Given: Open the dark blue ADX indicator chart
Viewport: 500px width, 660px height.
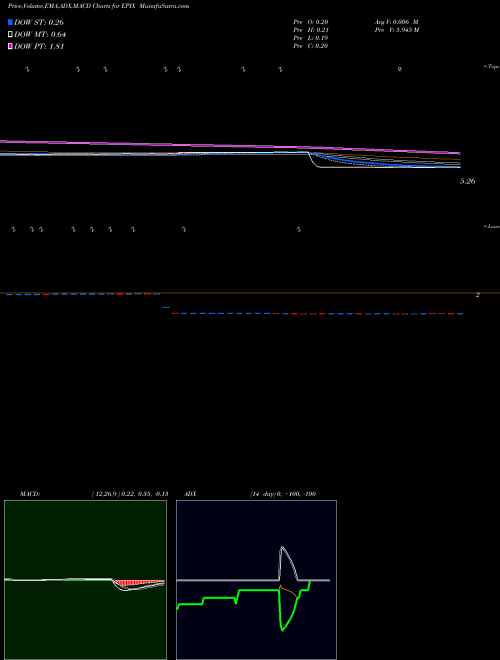Looking at the screenshot, I should coord(256,580).
